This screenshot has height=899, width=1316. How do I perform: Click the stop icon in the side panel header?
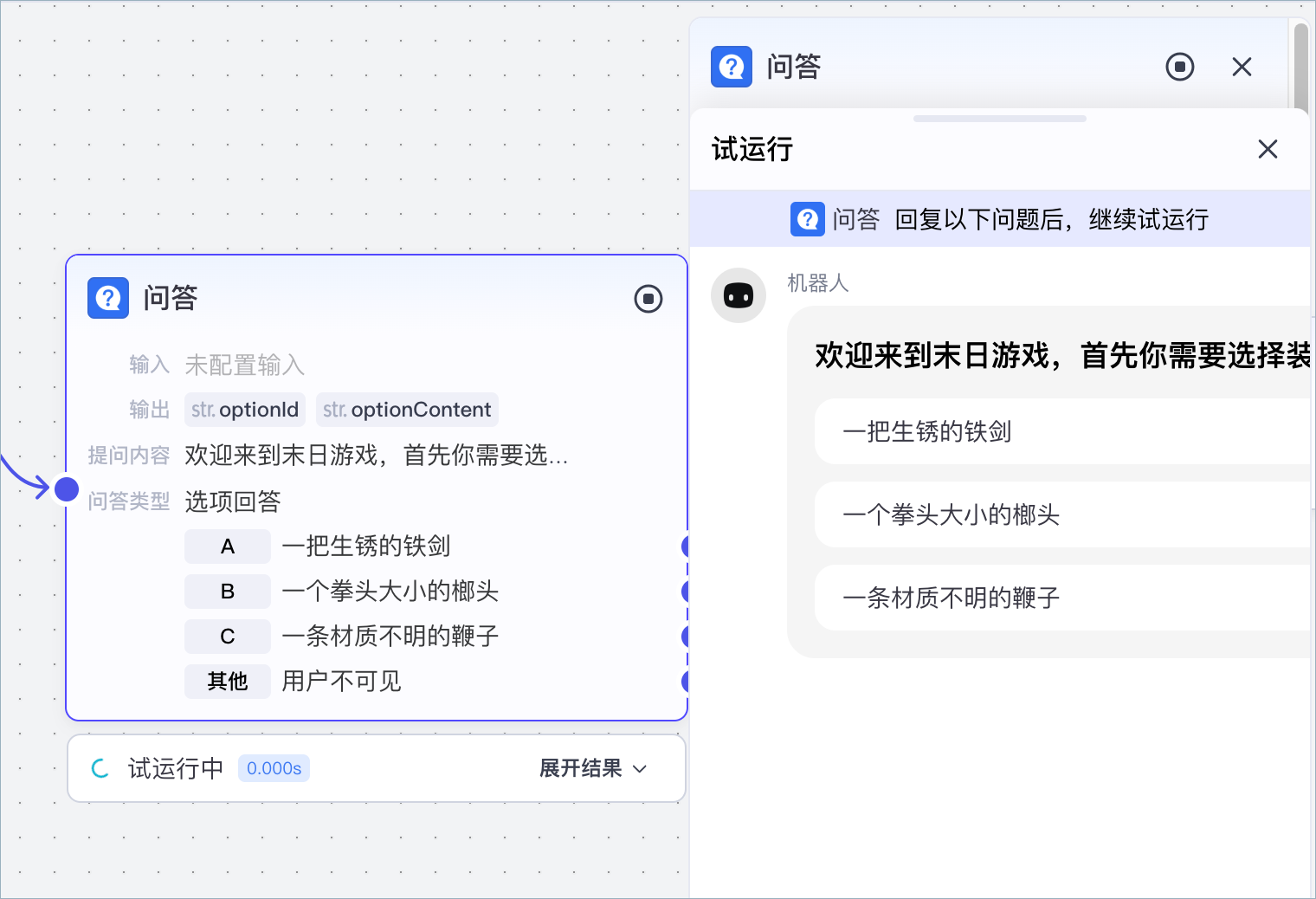pyautogui.click(x=1179, y=67)
